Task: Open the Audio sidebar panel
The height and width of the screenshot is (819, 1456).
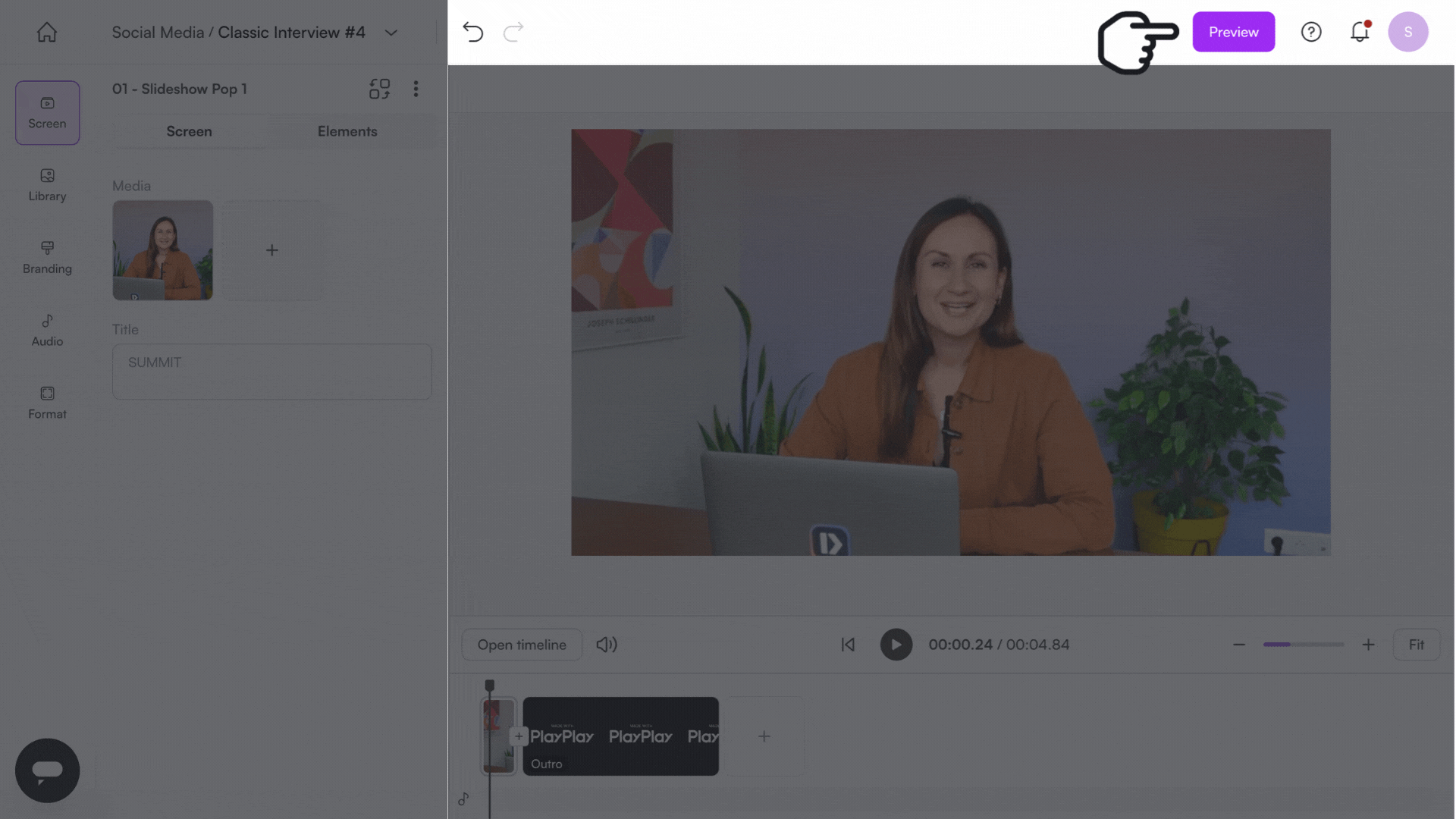Action: point(47,331)
